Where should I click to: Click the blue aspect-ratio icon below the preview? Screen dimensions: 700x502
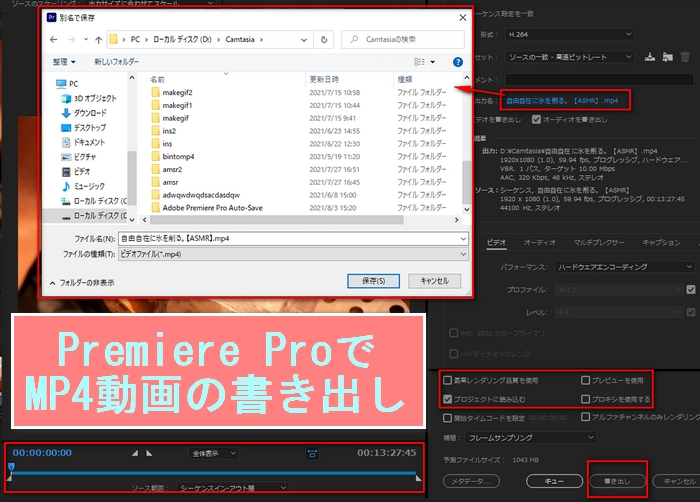point(312,454)
